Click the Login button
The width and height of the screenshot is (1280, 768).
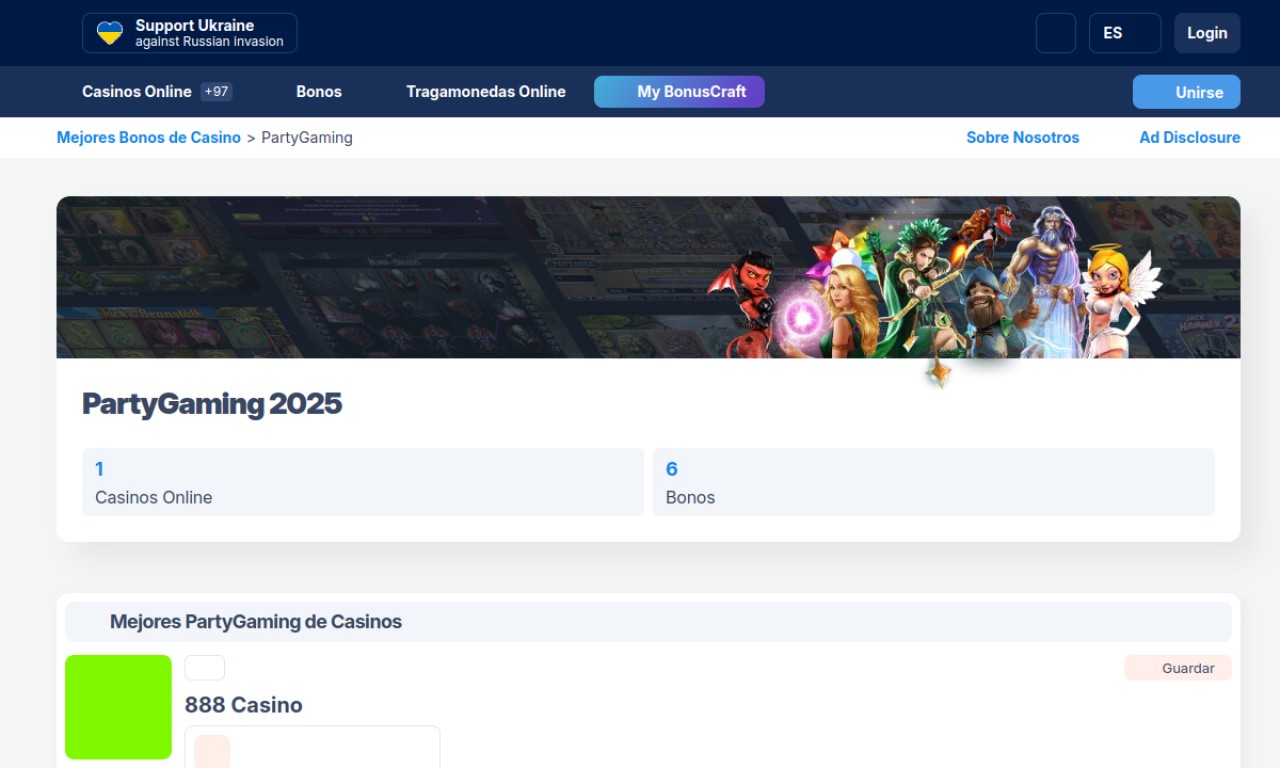[x=1207, y=33]
